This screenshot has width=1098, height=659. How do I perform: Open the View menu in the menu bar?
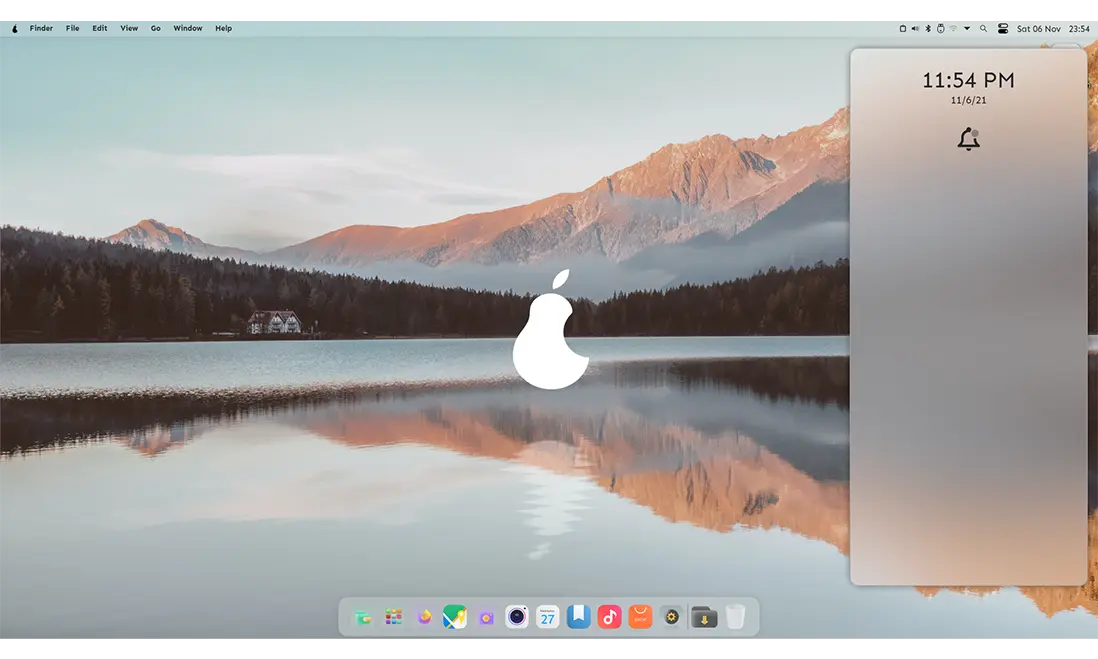(x=129, y=28)
